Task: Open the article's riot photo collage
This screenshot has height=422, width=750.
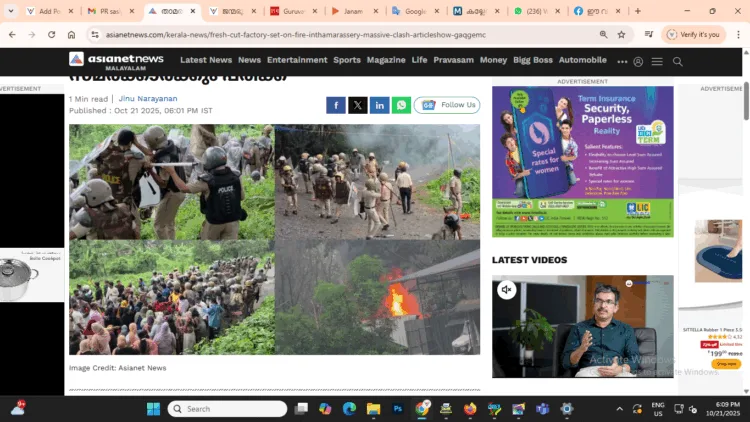Action: tap(274, 239)
